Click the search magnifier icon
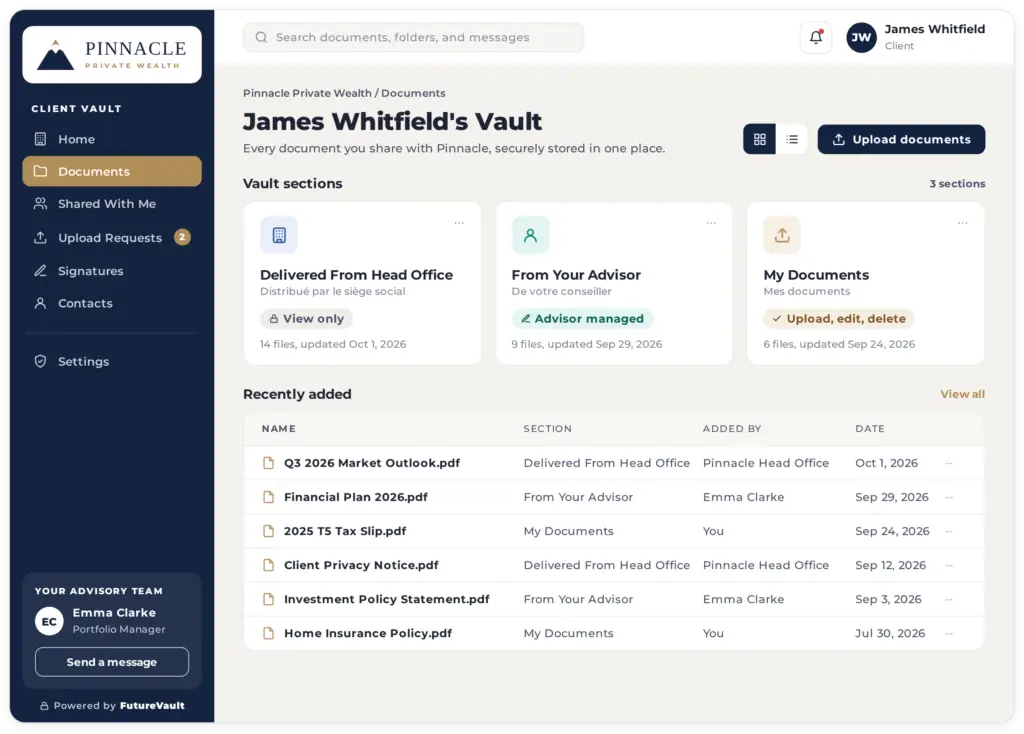This screenshot has height=734, width=1024. coord(261,37)
